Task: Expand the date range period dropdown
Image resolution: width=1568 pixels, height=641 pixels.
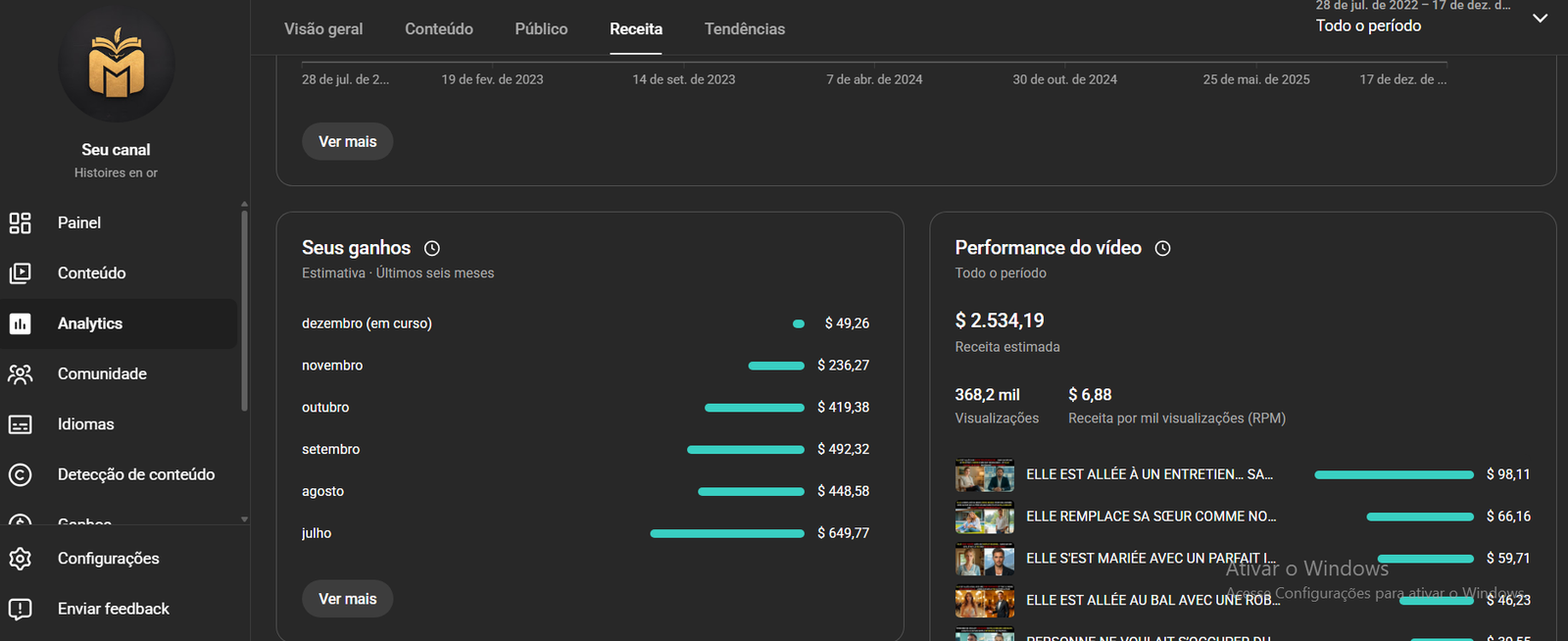Action: pos(1540,19)
